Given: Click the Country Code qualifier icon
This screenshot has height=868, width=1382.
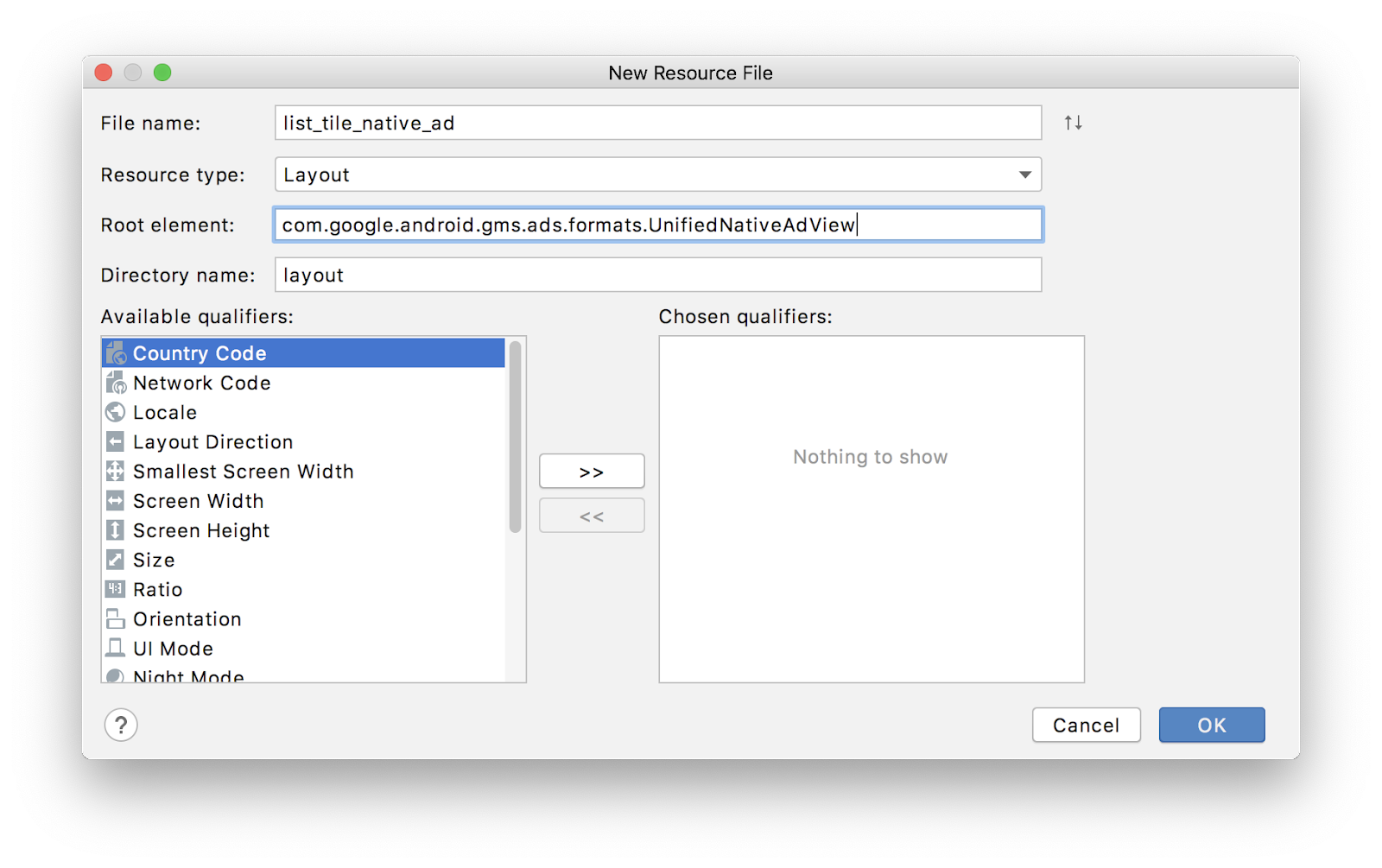Looking at the screenshot, I should point(116,353).
